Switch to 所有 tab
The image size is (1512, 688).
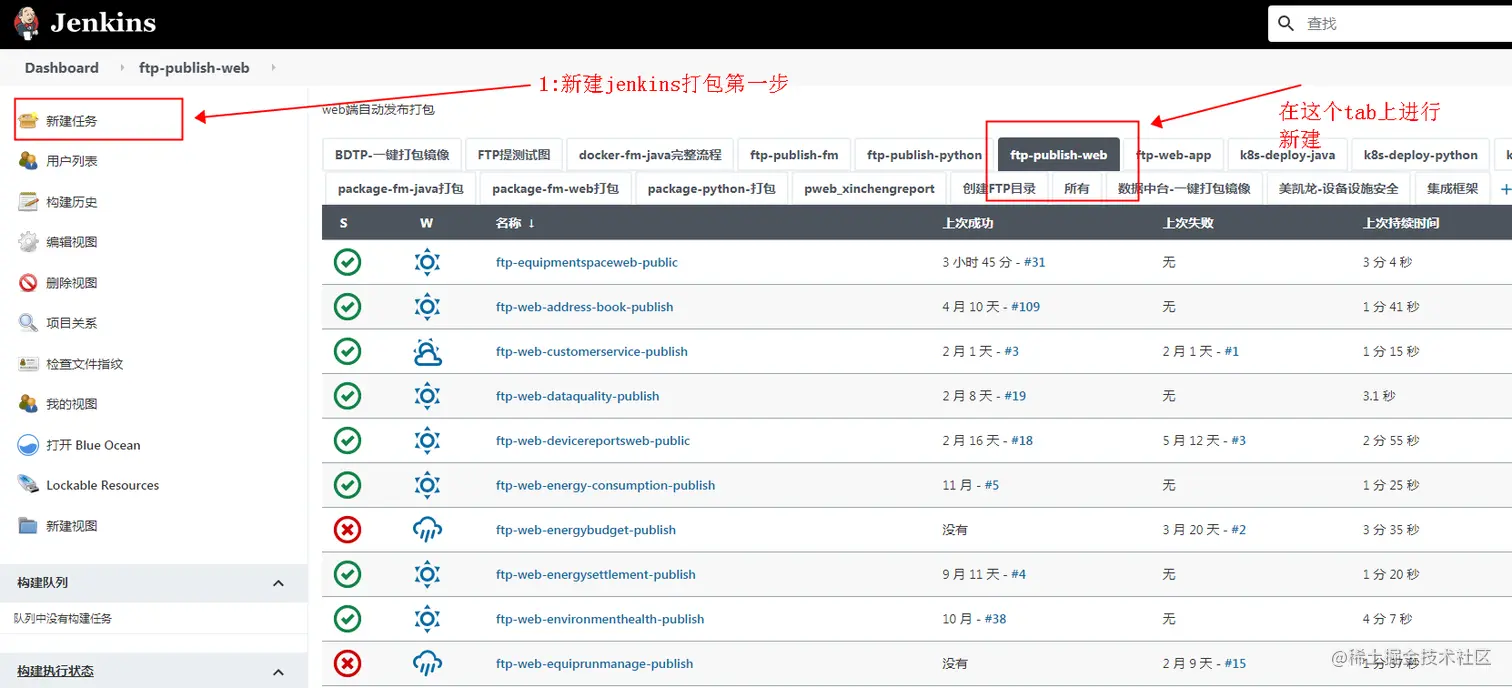pos(1077,188)
